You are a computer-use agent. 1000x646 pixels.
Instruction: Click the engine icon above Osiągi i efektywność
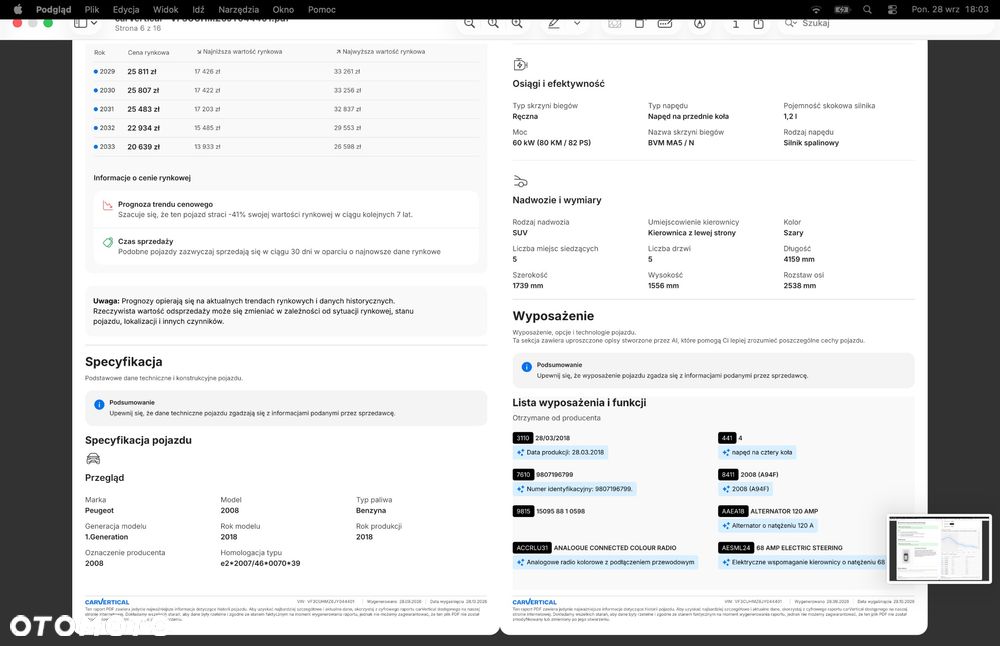tap(520, 64)
